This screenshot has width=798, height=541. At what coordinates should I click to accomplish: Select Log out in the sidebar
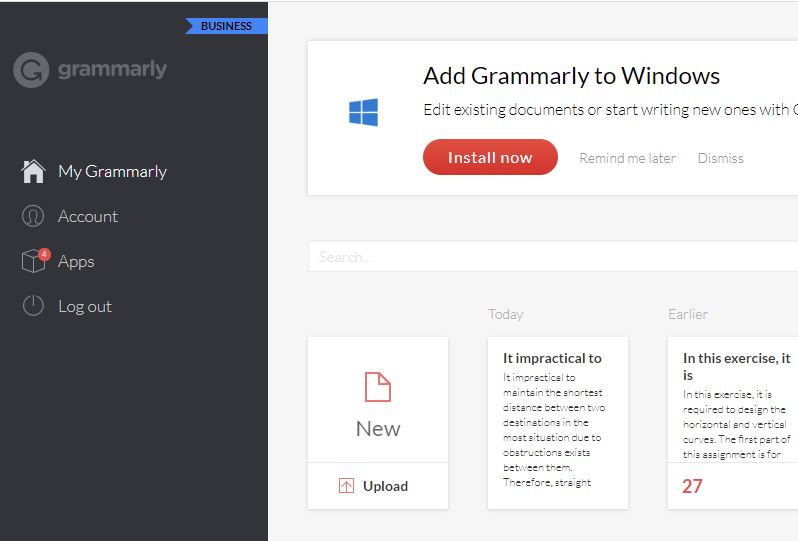(84, 306)
